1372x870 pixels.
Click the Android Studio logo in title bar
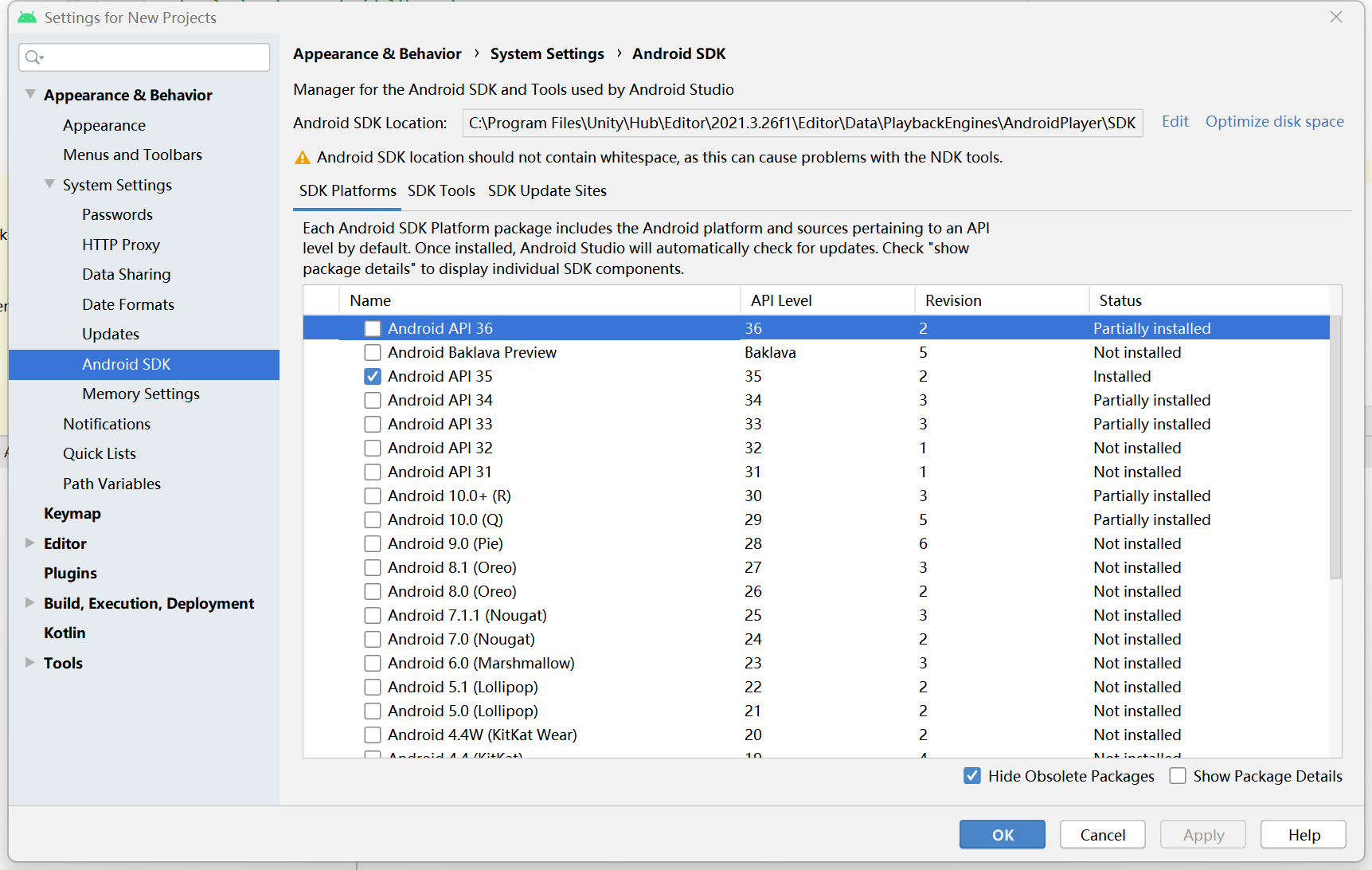[x=27, y=18]
